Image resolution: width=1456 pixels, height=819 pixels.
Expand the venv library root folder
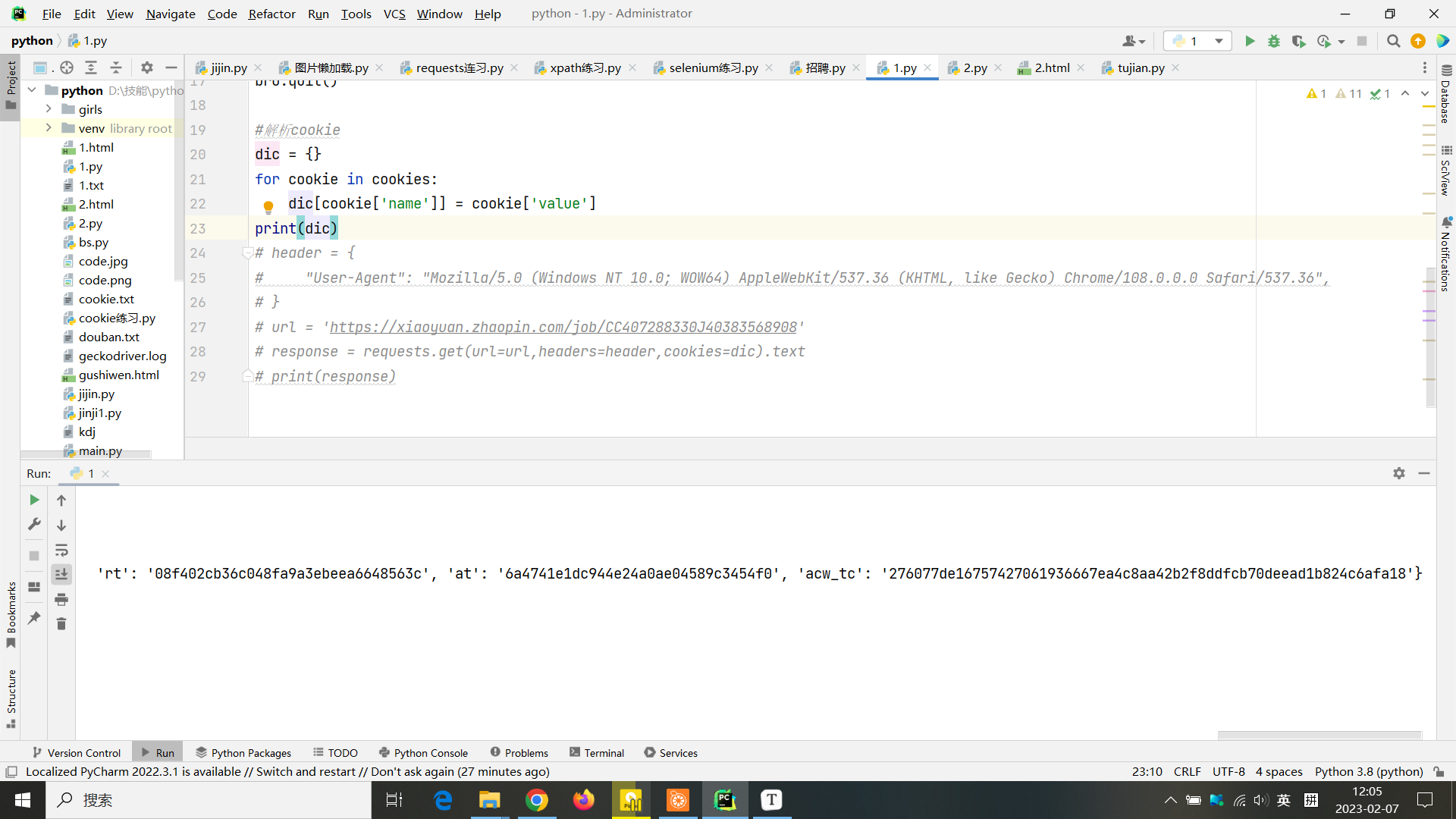(x=47, y=128)
